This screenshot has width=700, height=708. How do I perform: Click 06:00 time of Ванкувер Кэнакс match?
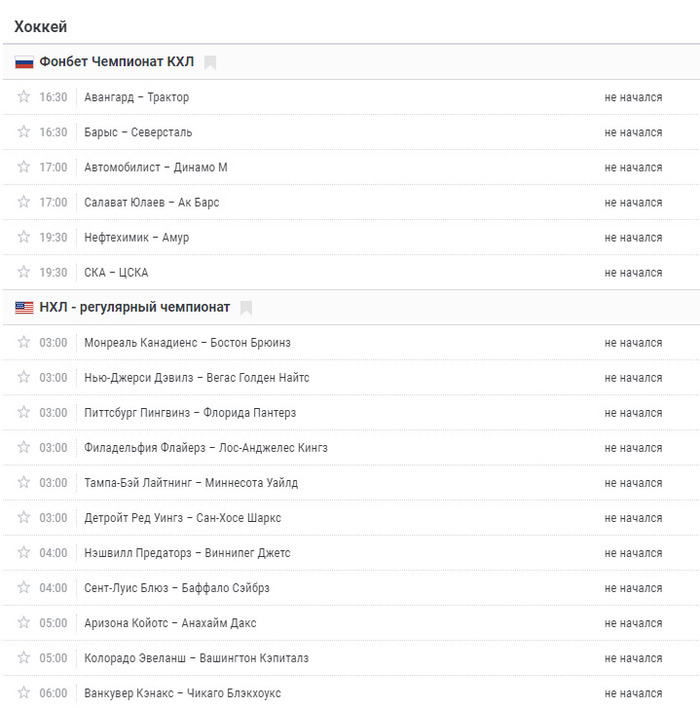pos(53,694)
